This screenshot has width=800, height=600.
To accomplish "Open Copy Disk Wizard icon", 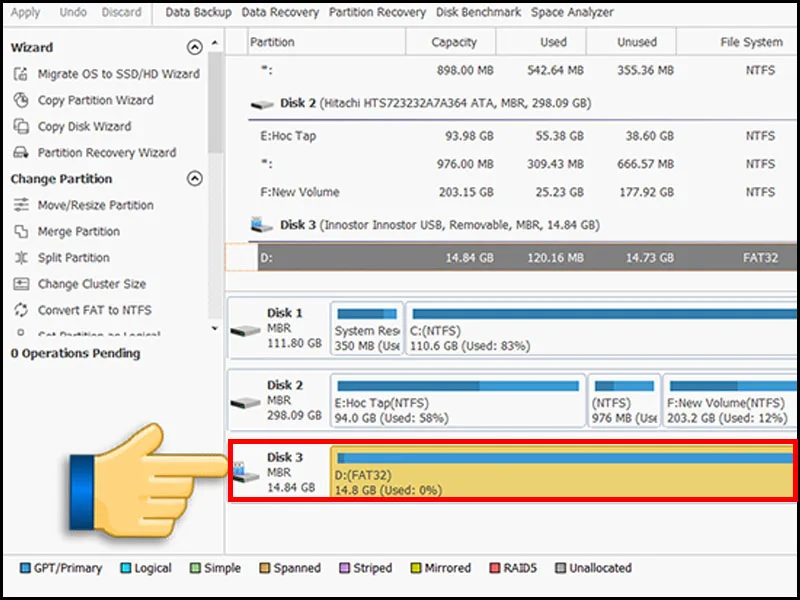I will [x=21, y=126].
